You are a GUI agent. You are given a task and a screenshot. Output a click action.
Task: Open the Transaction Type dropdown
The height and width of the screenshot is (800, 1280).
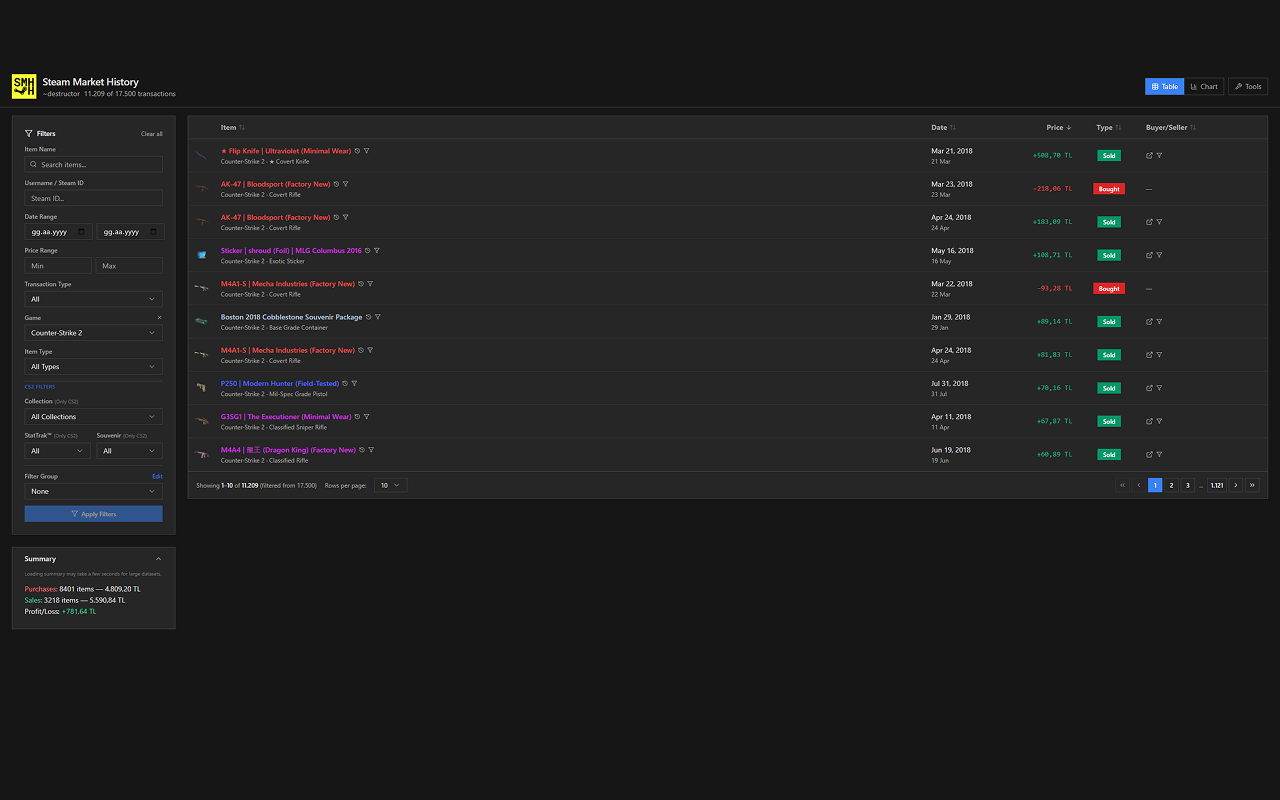pyautogui.click(x=93, y=298)
